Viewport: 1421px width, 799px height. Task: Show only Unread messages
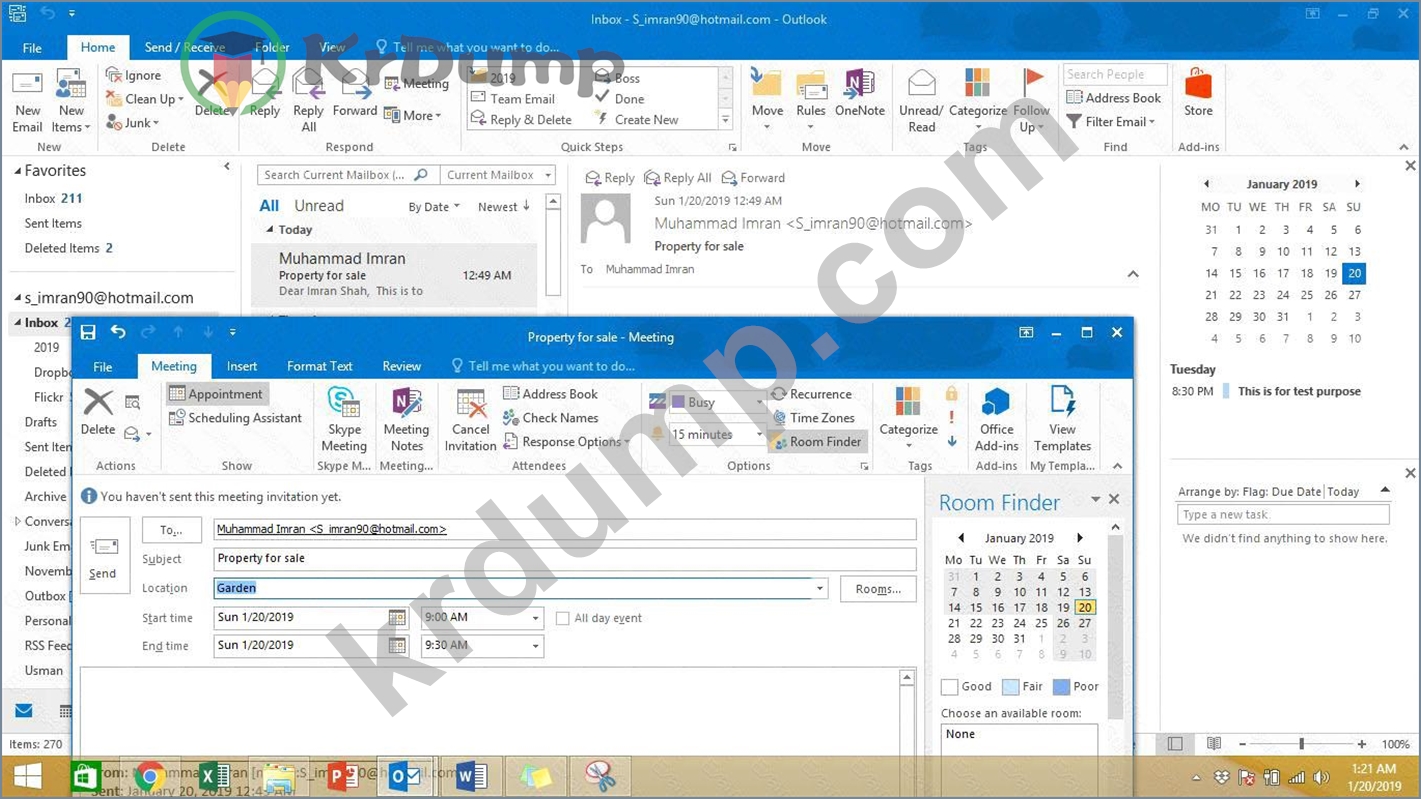pos(319,206)
